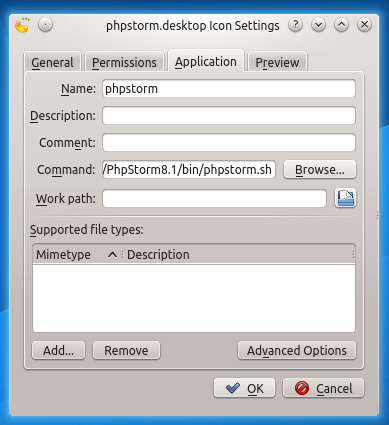Select the Application tab

click(206, 61)
